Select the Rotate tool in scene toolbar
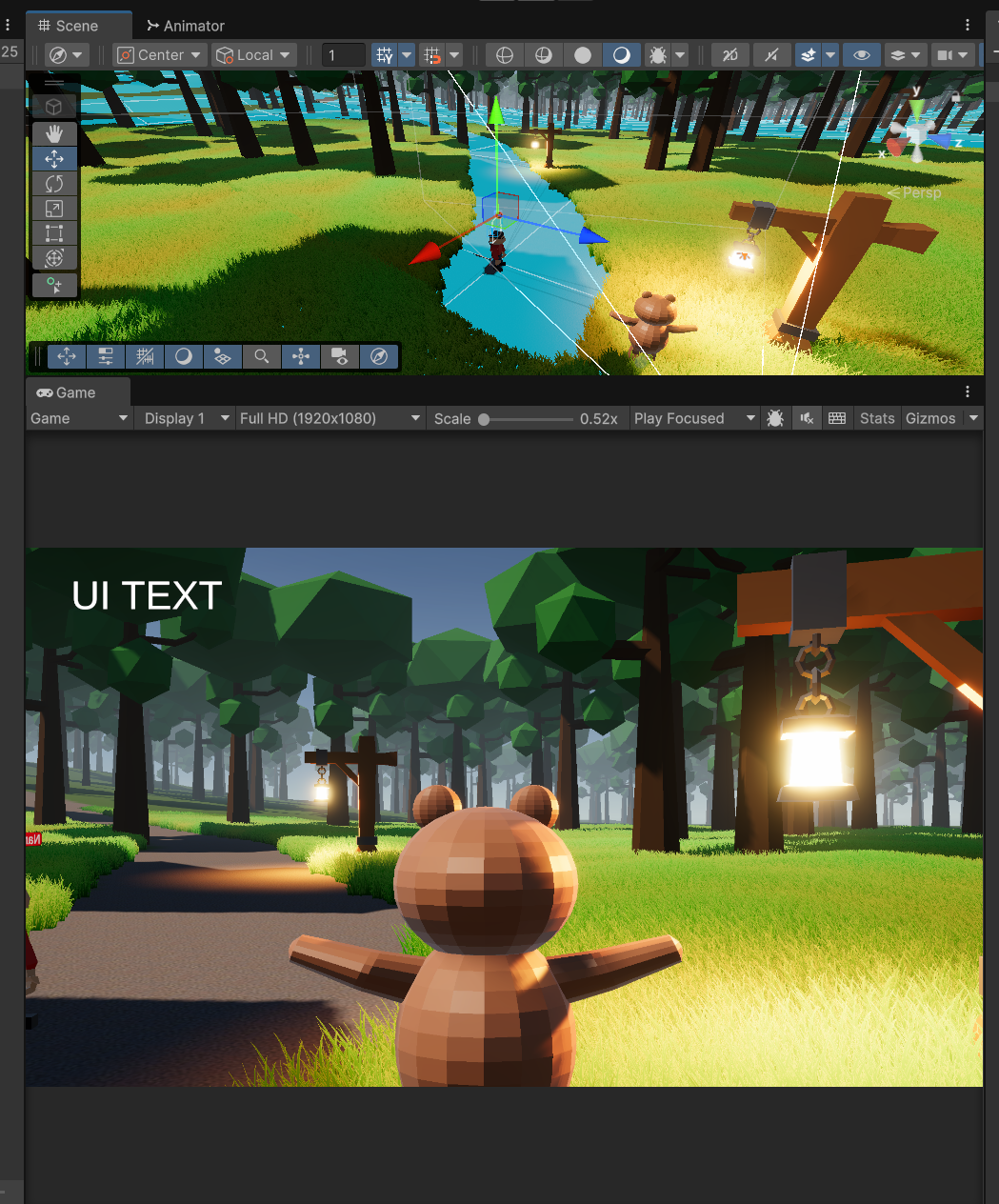Screen dimensions: 999x1204 click(x=54, y=184)
